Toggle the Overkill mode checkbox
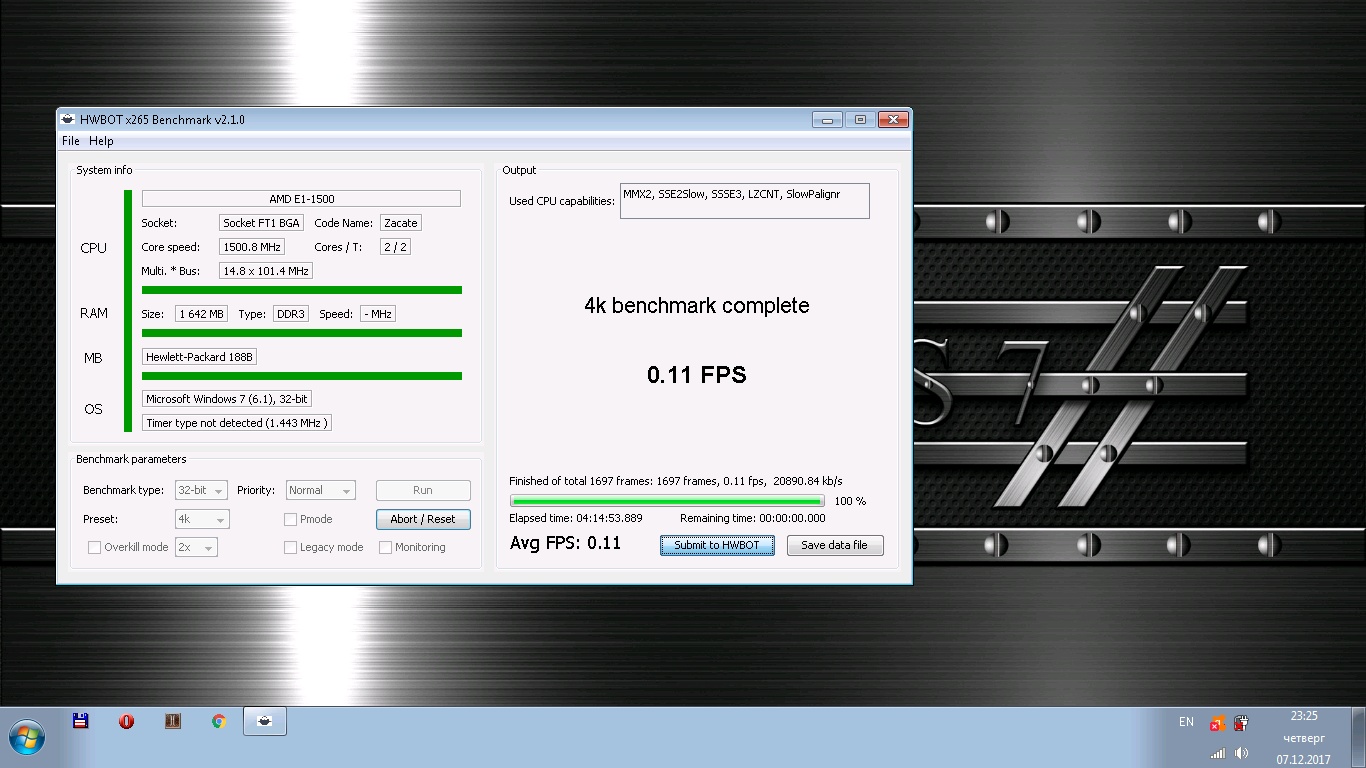This screenshot has width=1366, height=768. (x=94, y=547)
